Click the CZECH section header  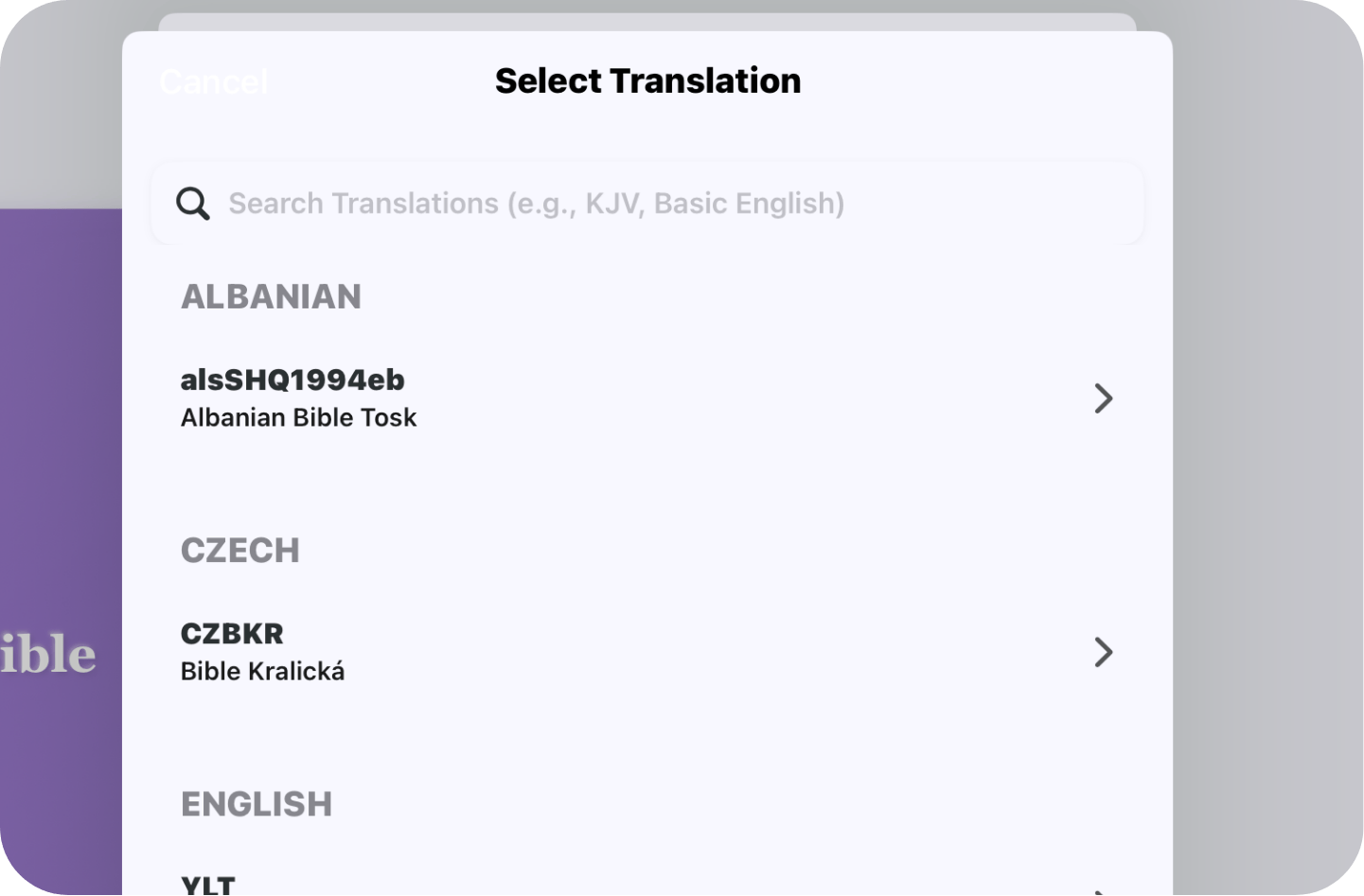[x=239, y=550]
